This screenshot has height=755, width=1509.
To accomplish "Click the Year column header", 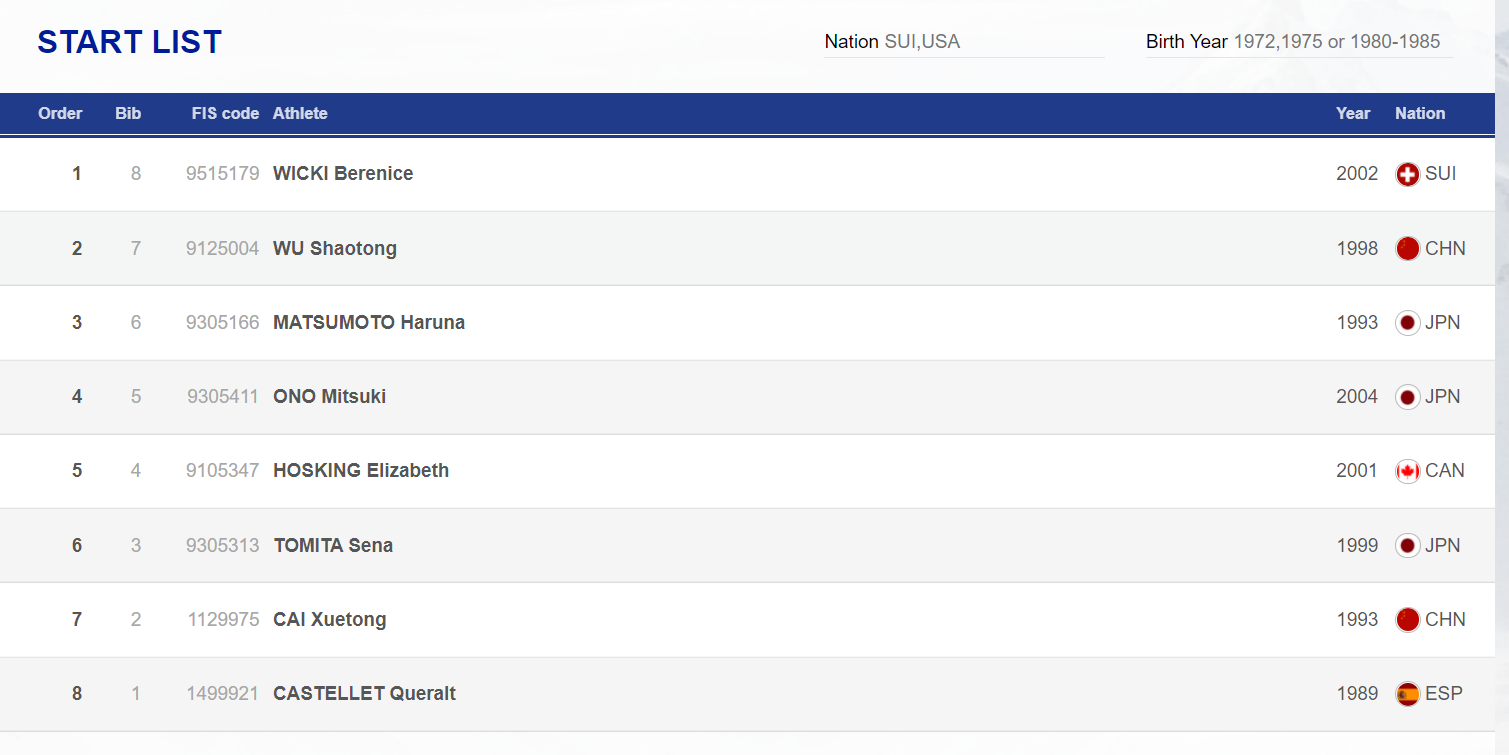I will click(x=1352, y=113).
